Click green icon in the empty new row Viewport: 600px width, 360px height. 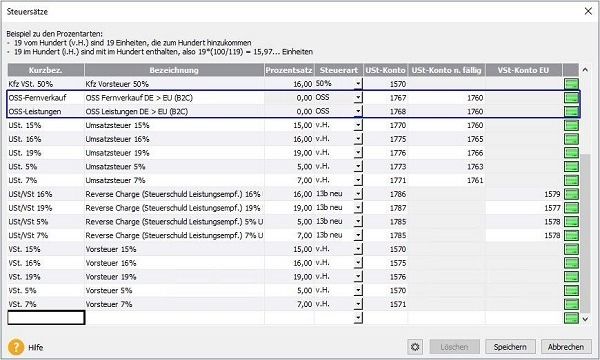tap(571, 318)
